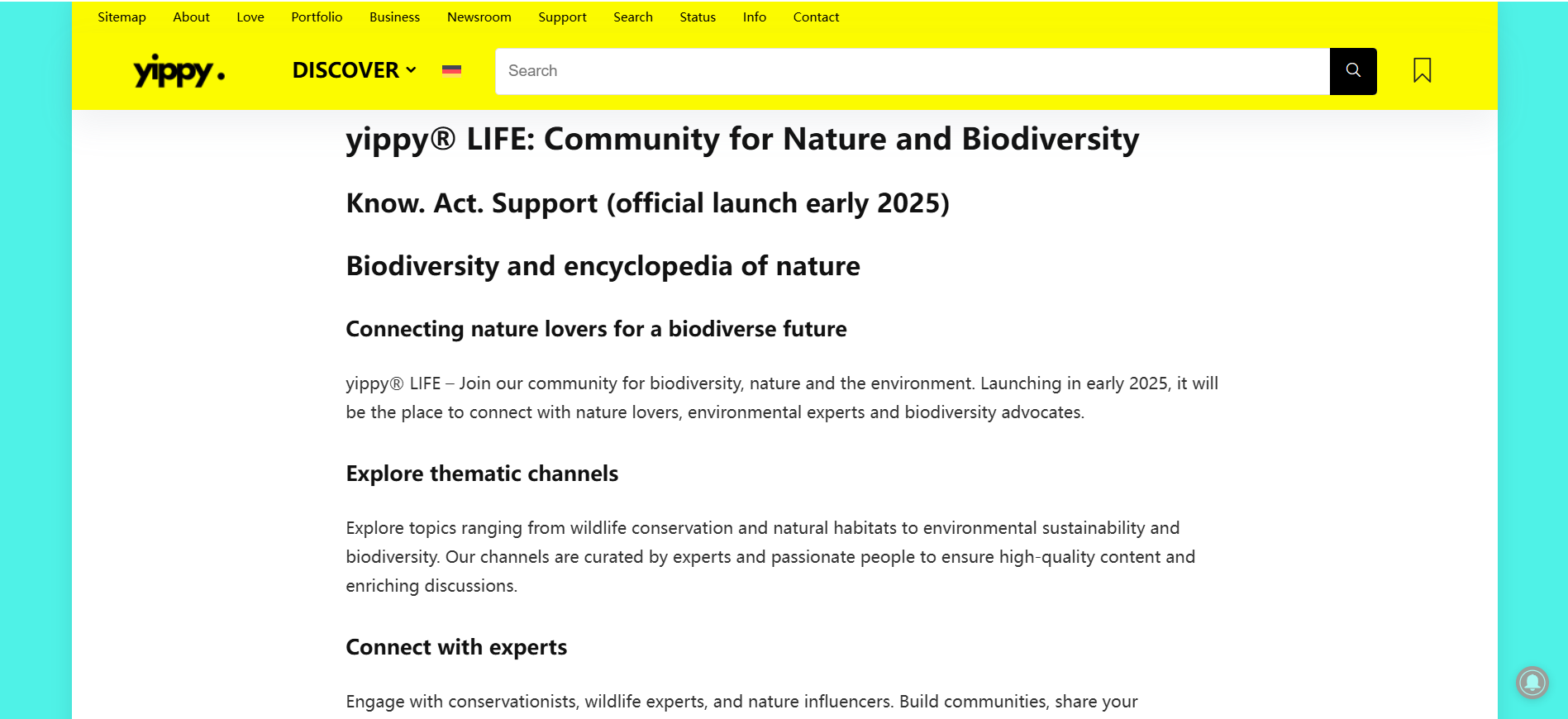
Task: Click the yippy logo
Action: pos(179,71)
